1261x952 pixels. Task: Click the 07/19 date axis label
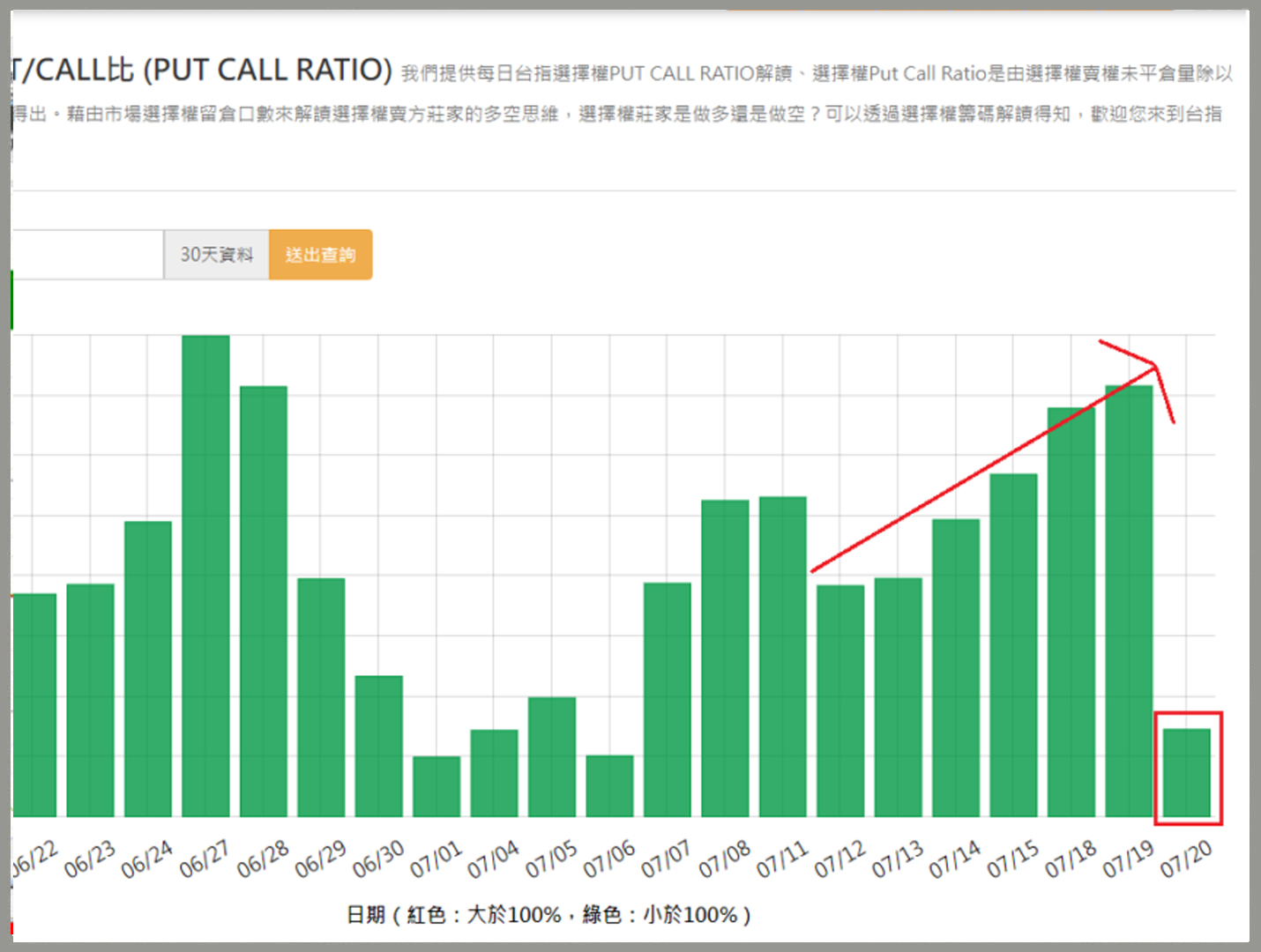1128,859
